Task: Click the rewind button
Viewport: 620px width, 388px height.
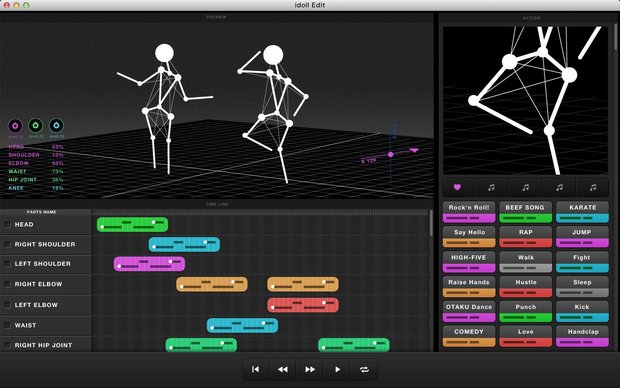Action: (x=283, y=369)
